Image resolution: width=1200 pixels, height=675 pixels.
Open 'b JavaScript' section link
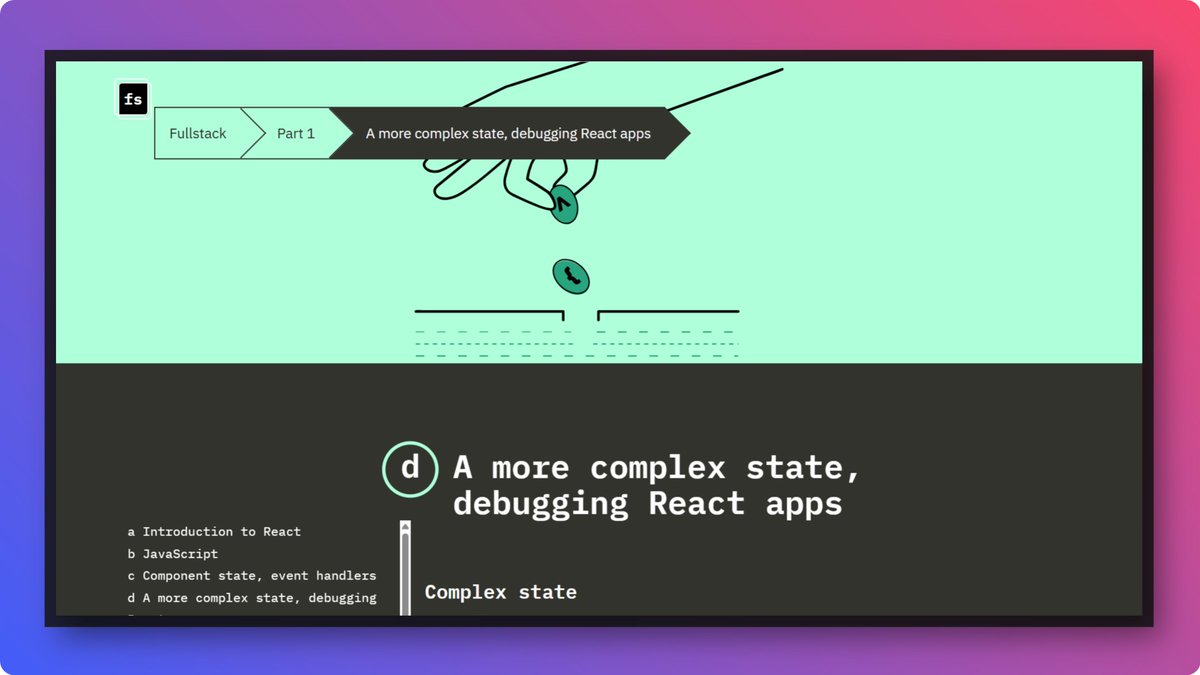(x=173, y=554)
